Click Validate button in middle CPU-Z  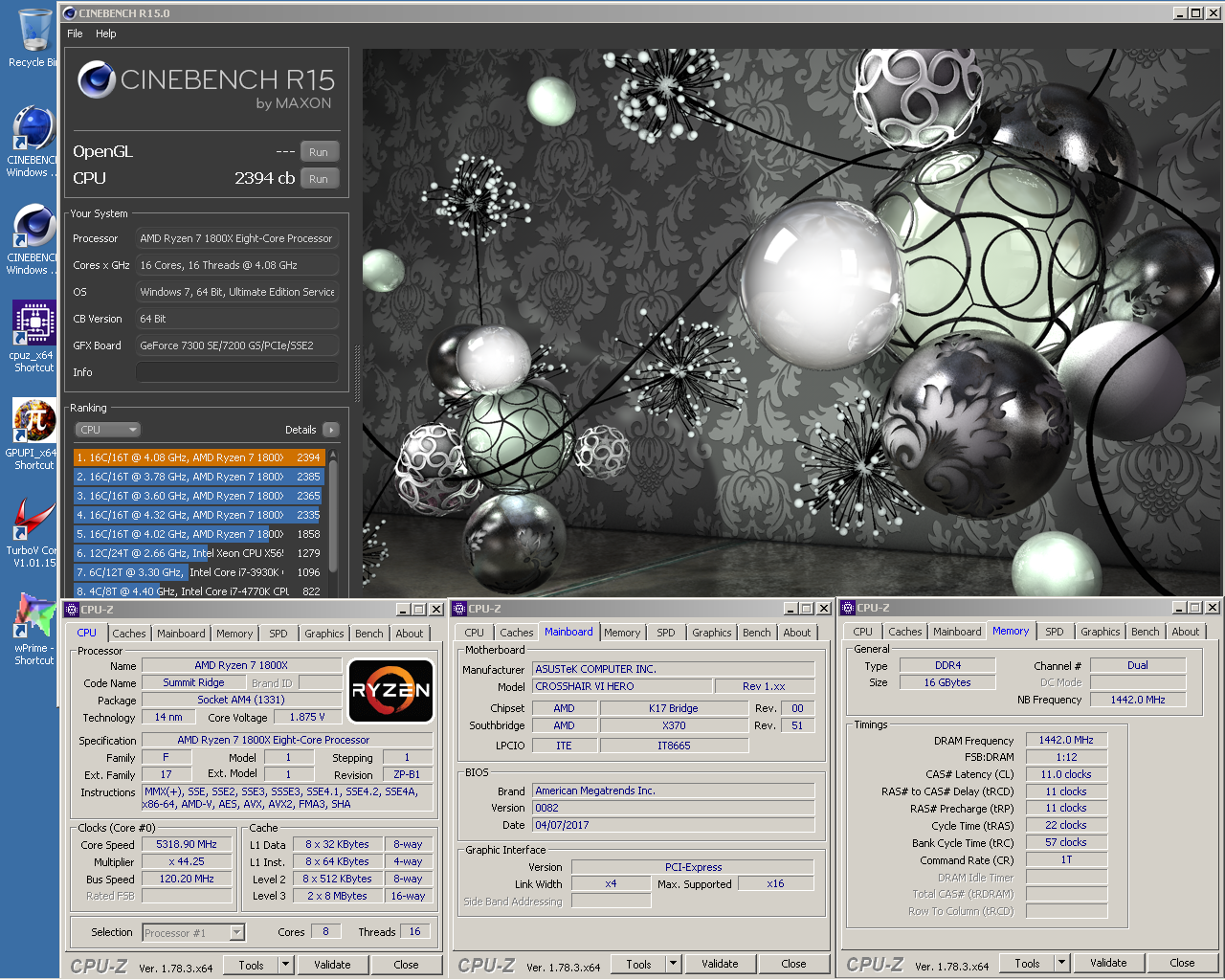click(720, 964)
